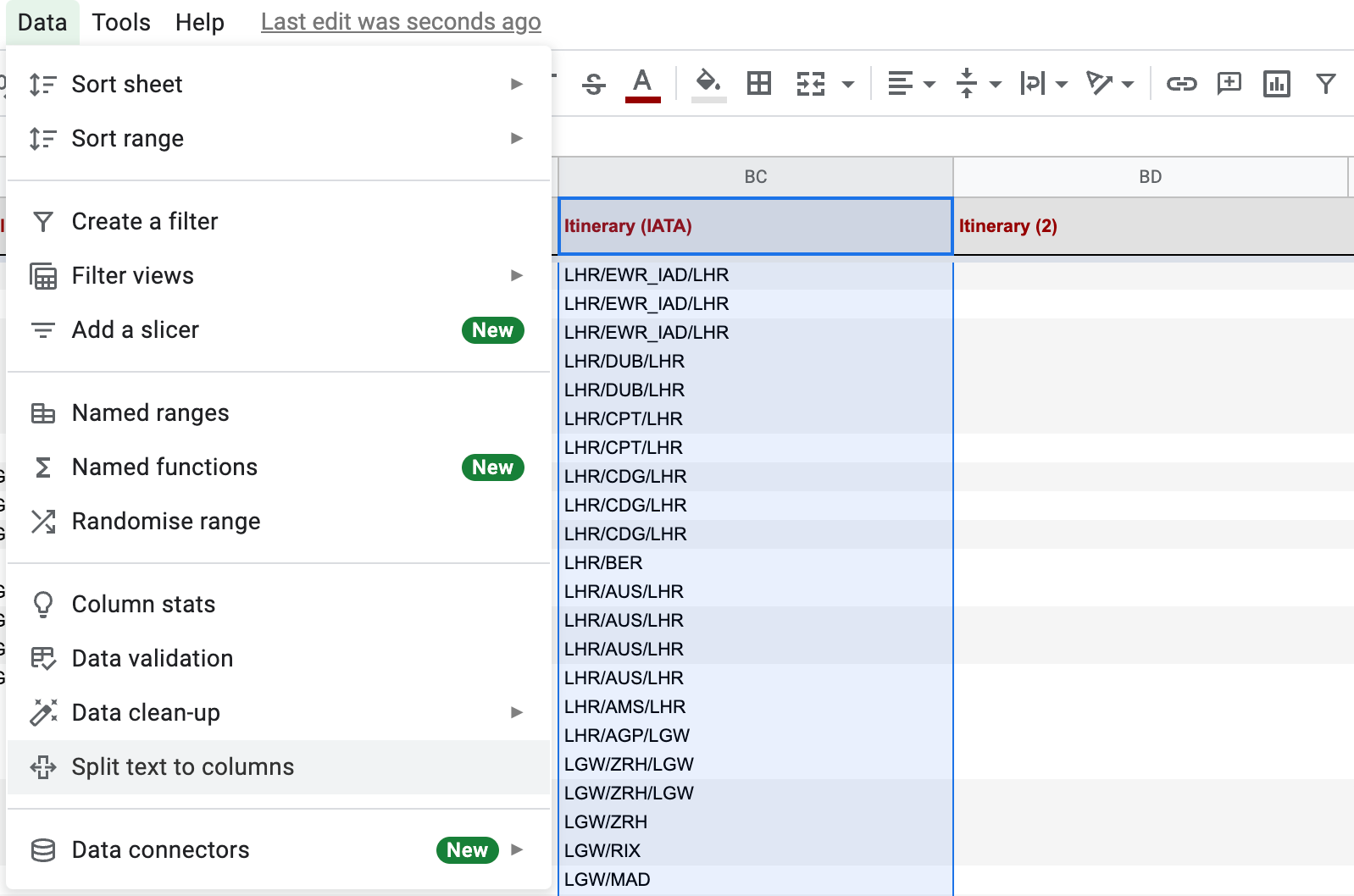Insert a chart from toolbar
1354x896 pixels.
point(1276,84)
